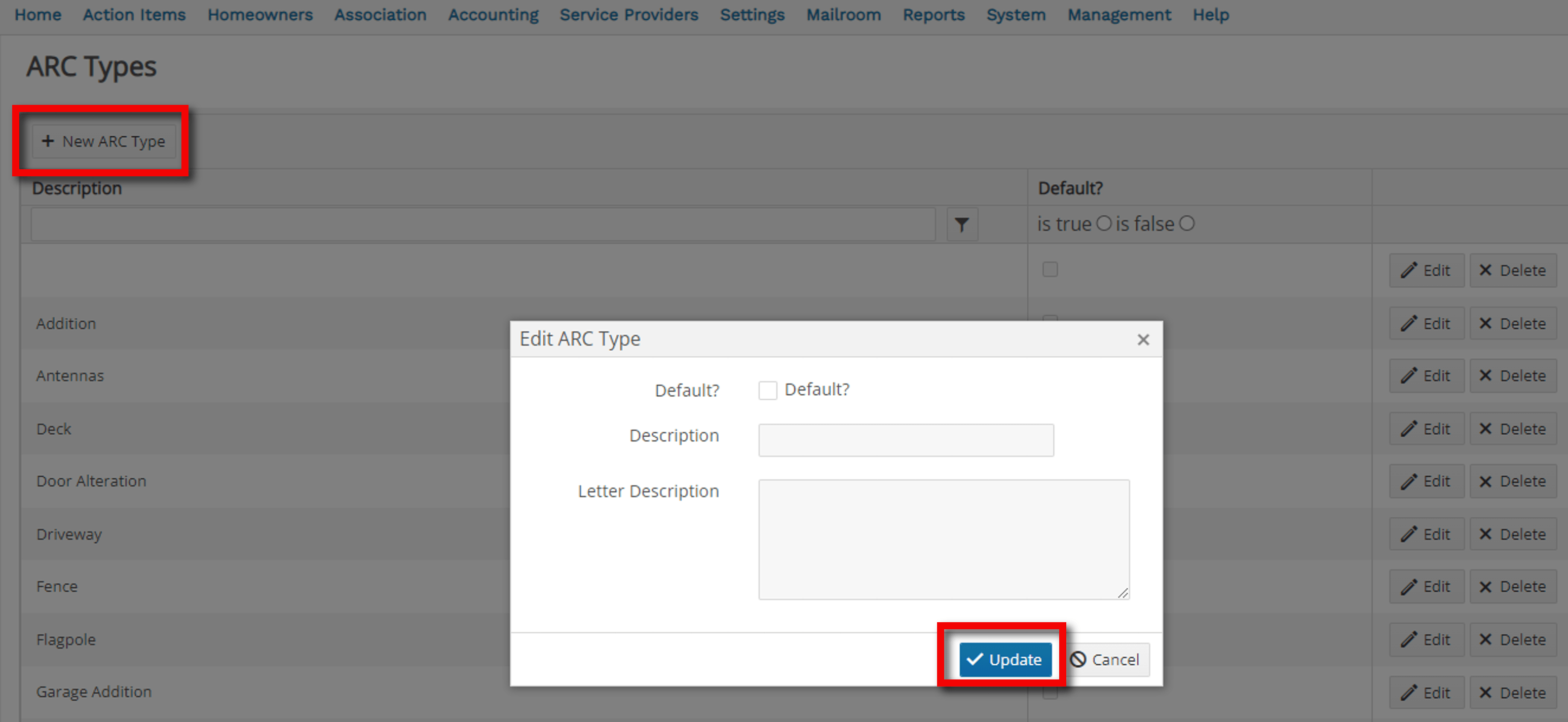
Task: Click pencil Edit icon for Garage Addition
Action: [1409, 692]
